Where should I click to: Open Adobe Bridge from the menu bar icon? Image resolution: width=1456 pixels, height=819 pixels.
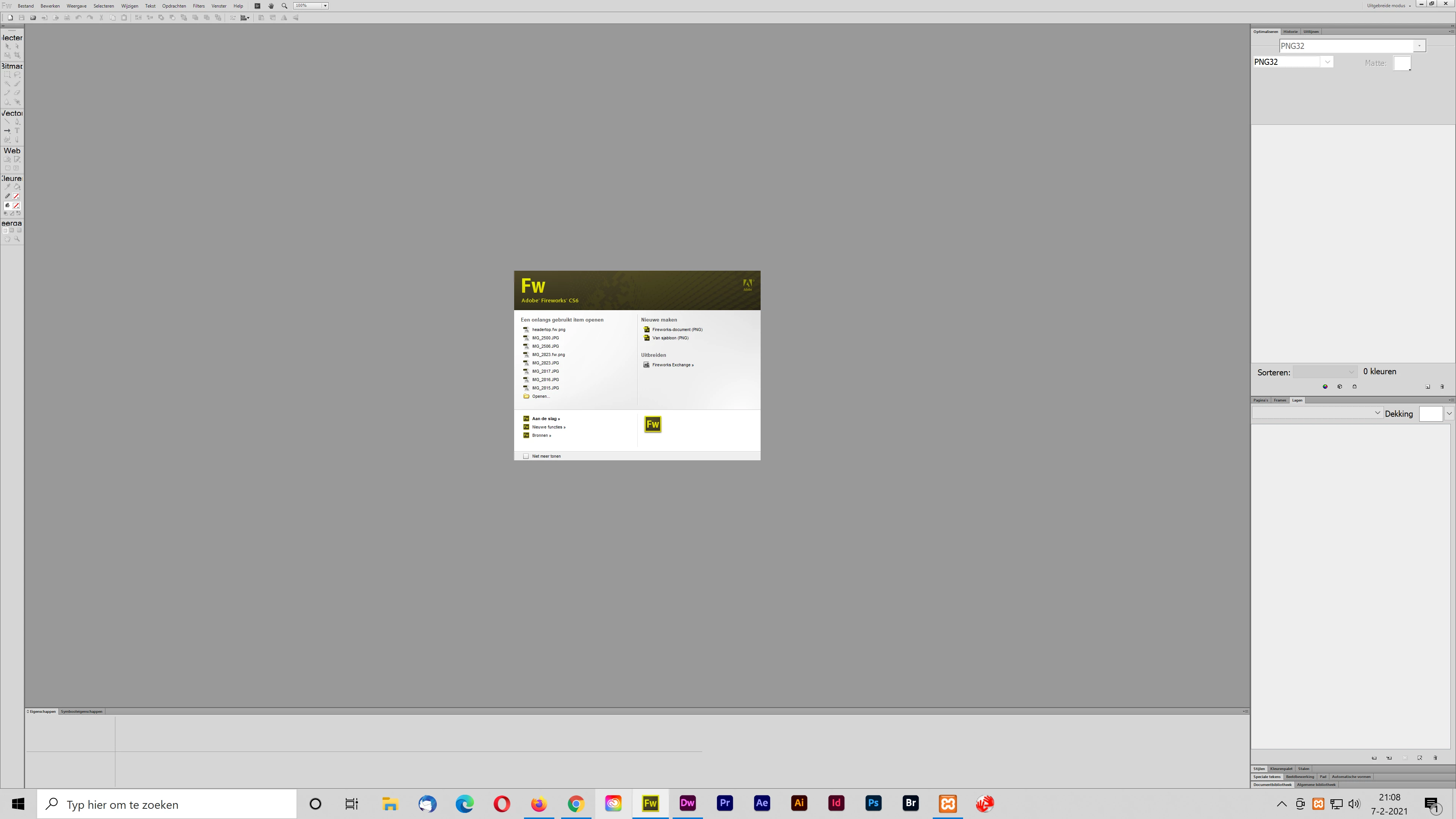(x=257, y=6)
